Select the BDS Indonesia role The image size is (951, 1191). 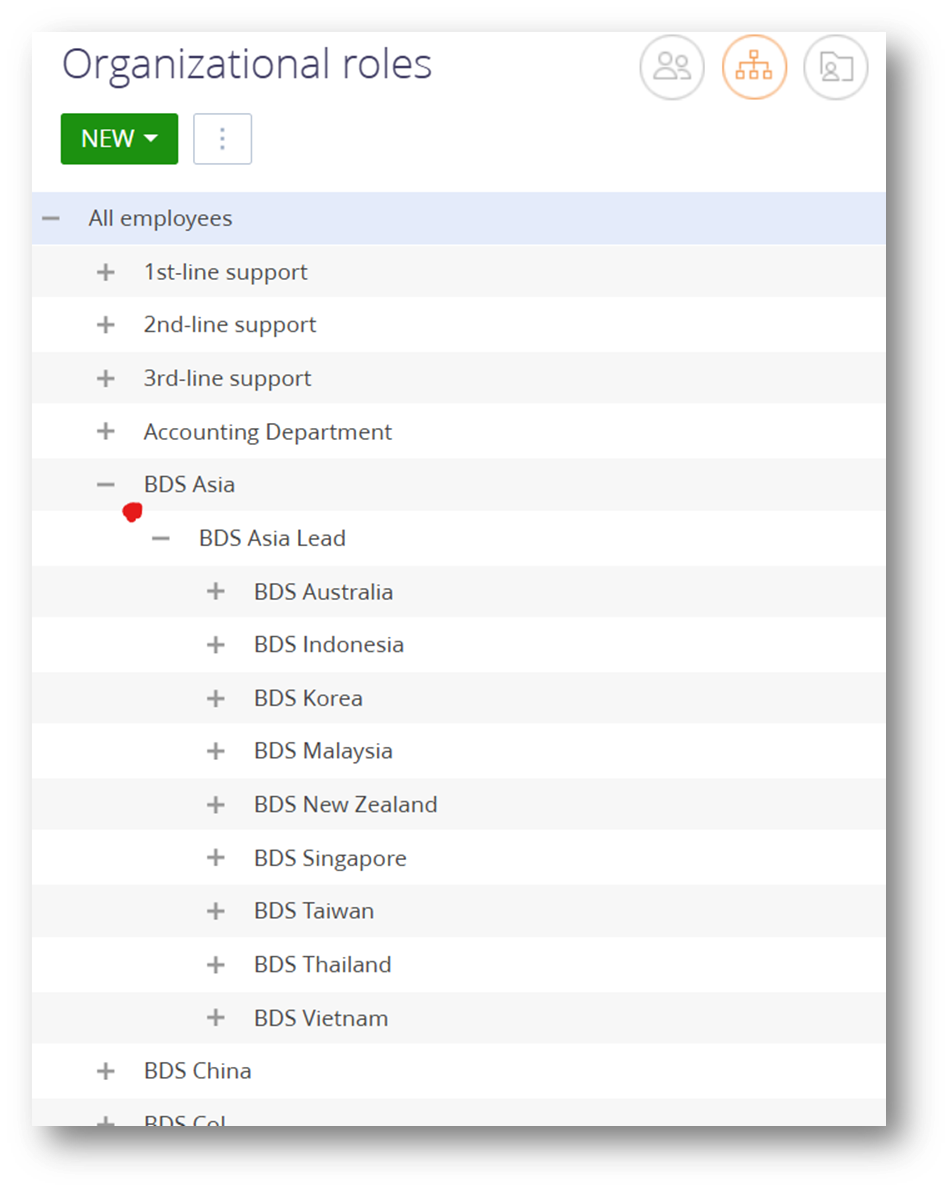(x=328, y=645)
